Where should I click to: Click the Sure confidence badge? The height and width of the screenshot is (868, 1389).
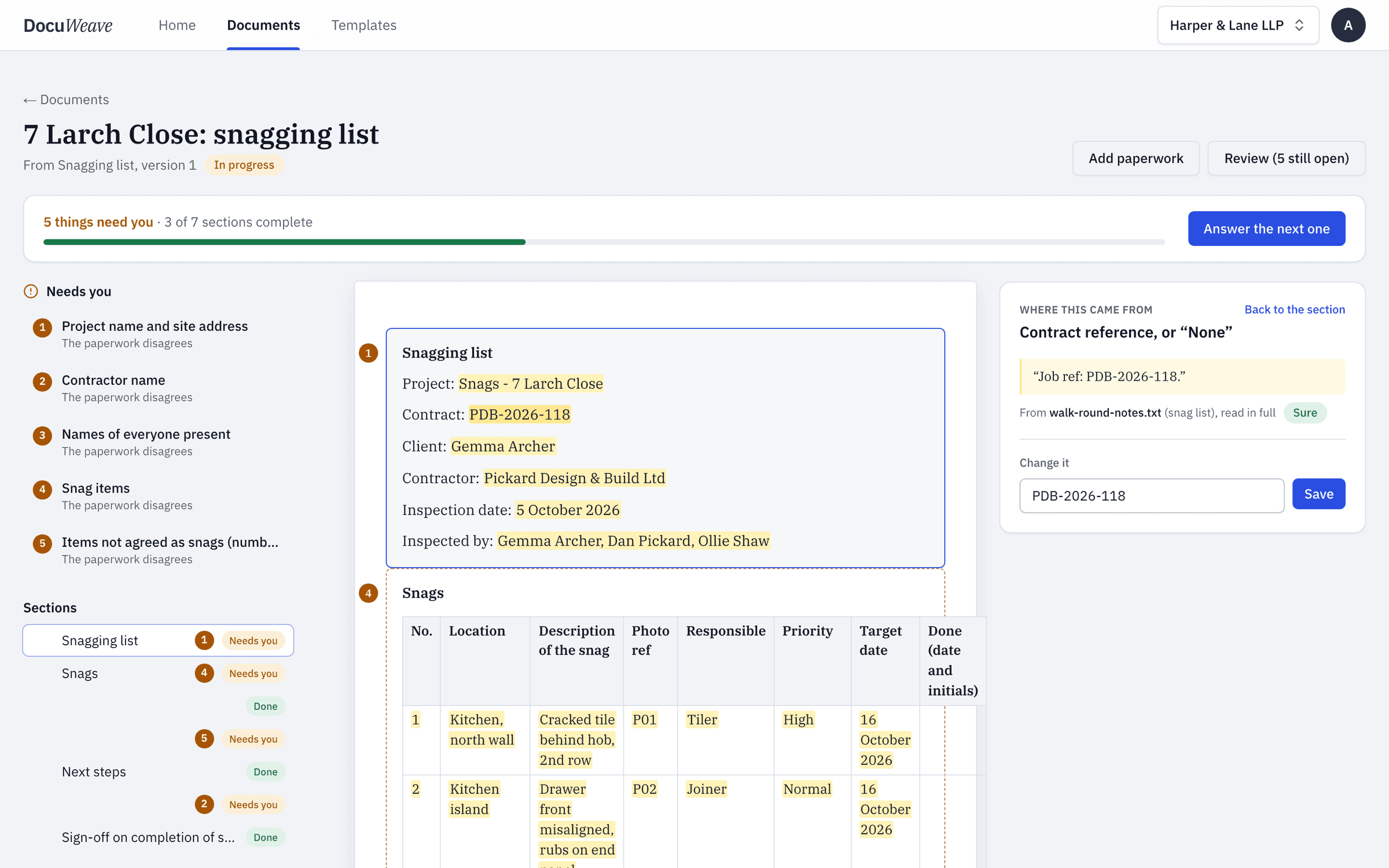[x=1305, y=413]
